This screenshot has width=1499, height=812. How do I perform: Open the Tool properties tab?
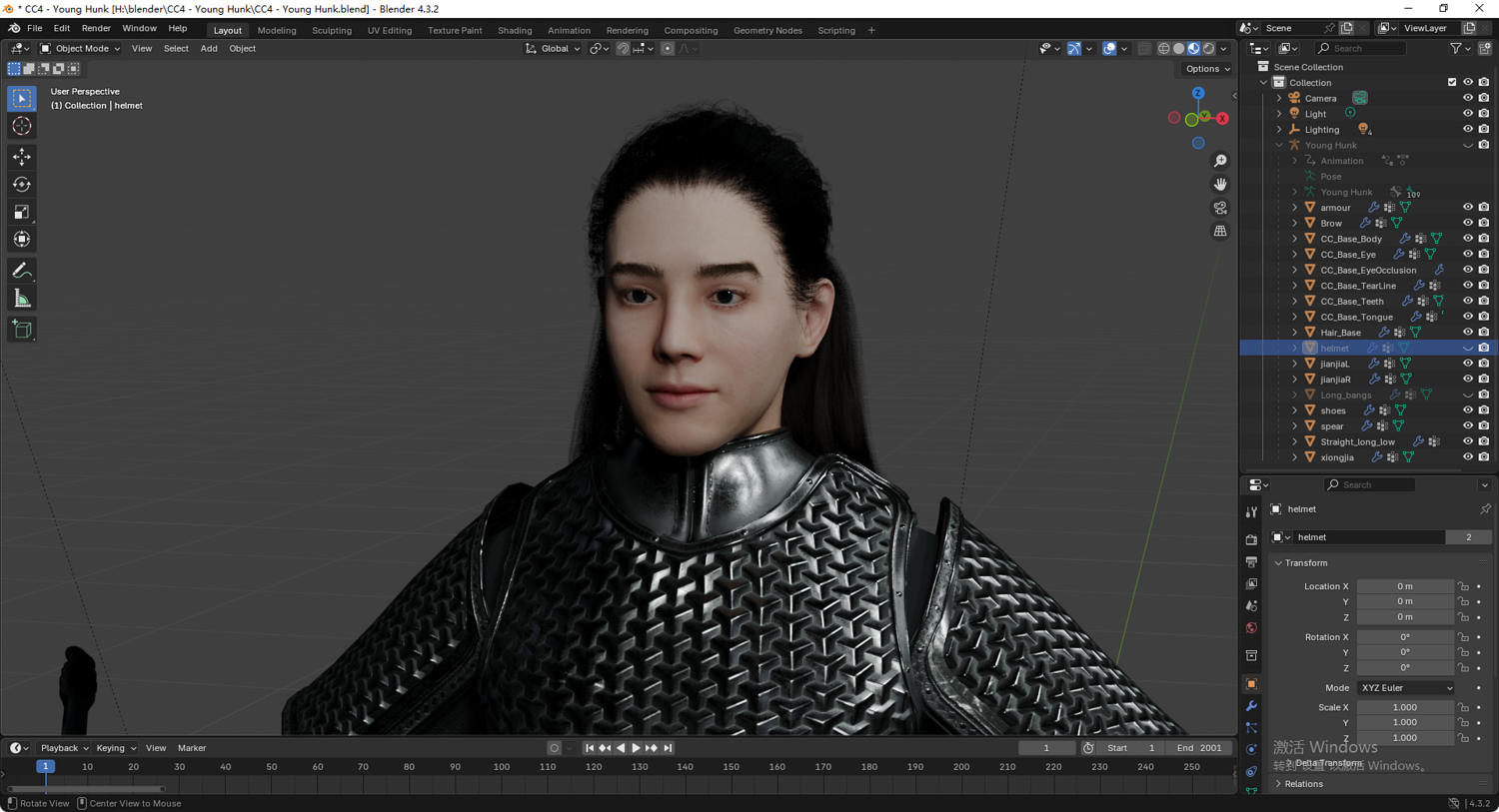tap(1251, 511)
